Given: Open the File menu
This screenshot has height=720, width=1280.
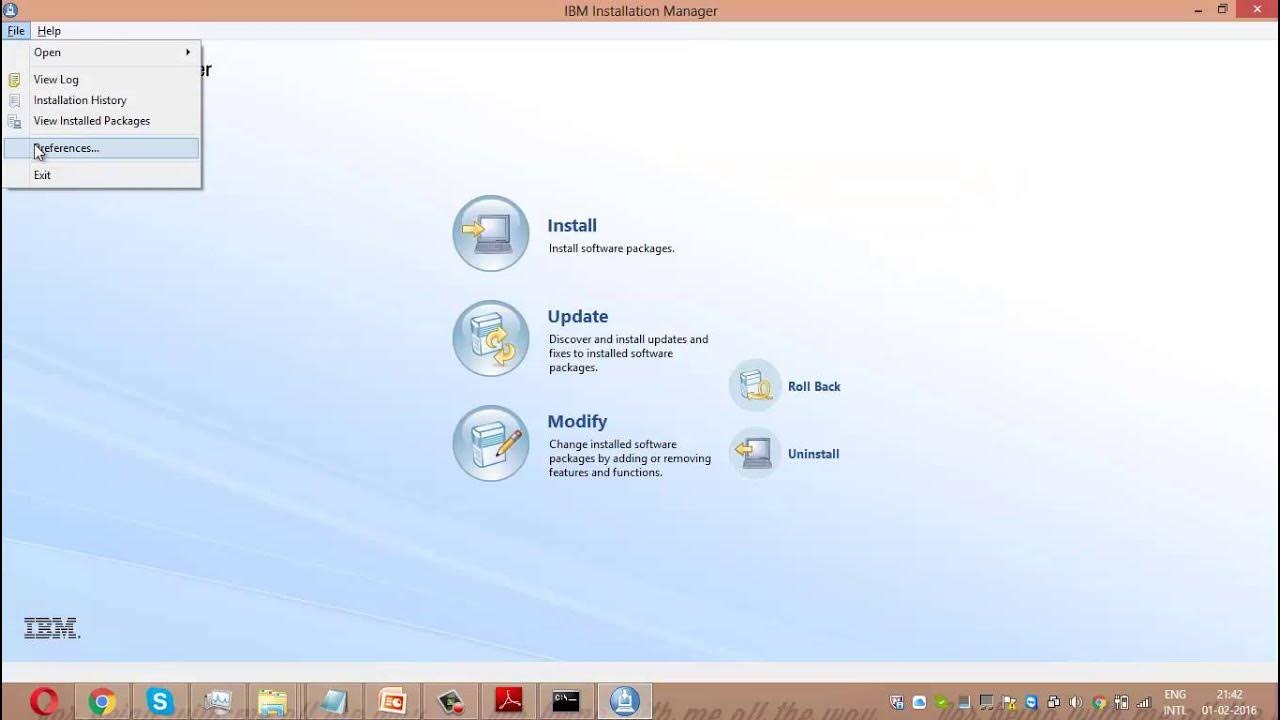Looking at the screenshot, I should (x=16, y=31).
